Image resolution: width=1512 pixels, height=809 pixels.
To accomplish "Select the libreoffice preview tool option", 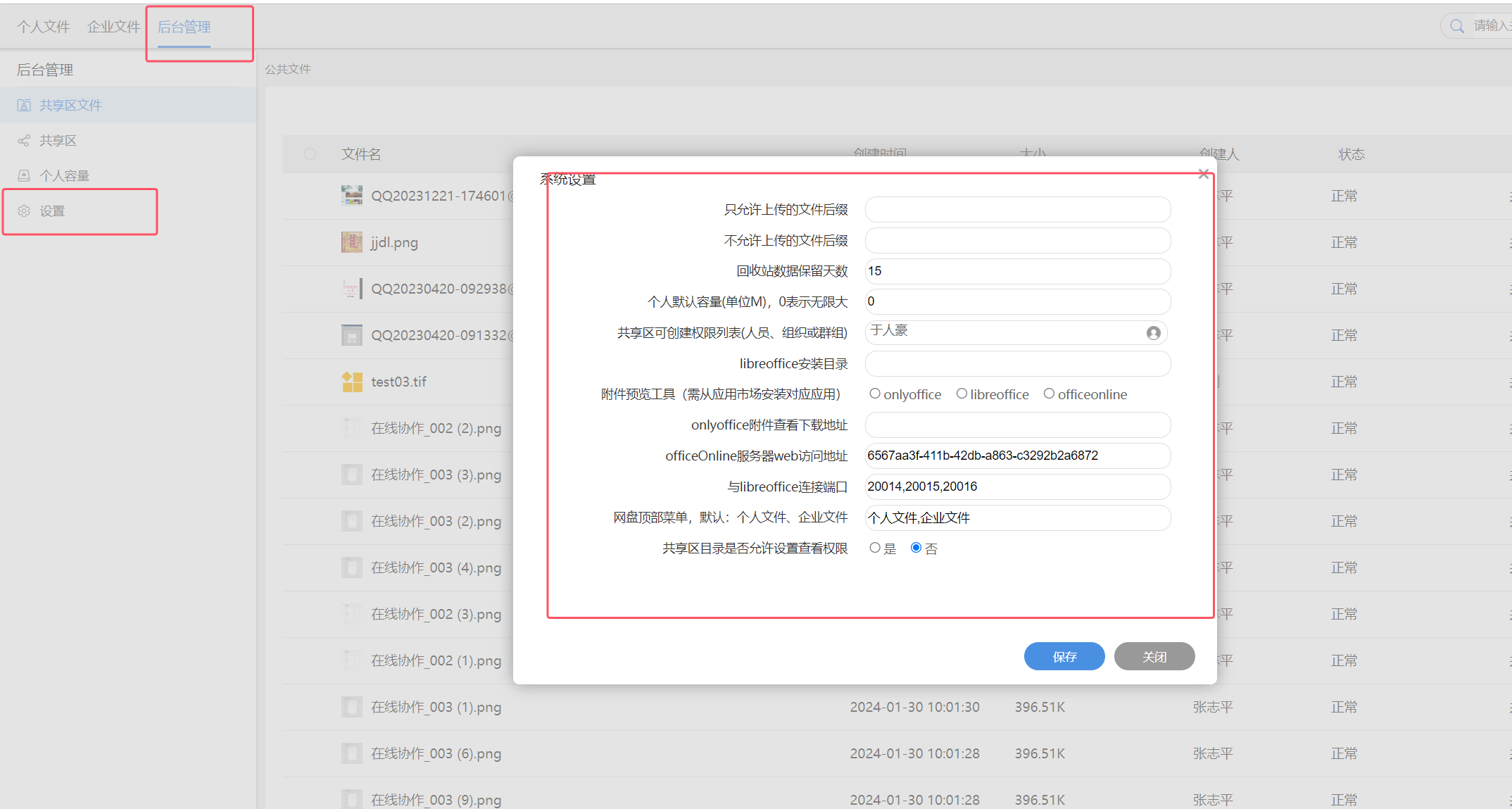I will 962,394.
